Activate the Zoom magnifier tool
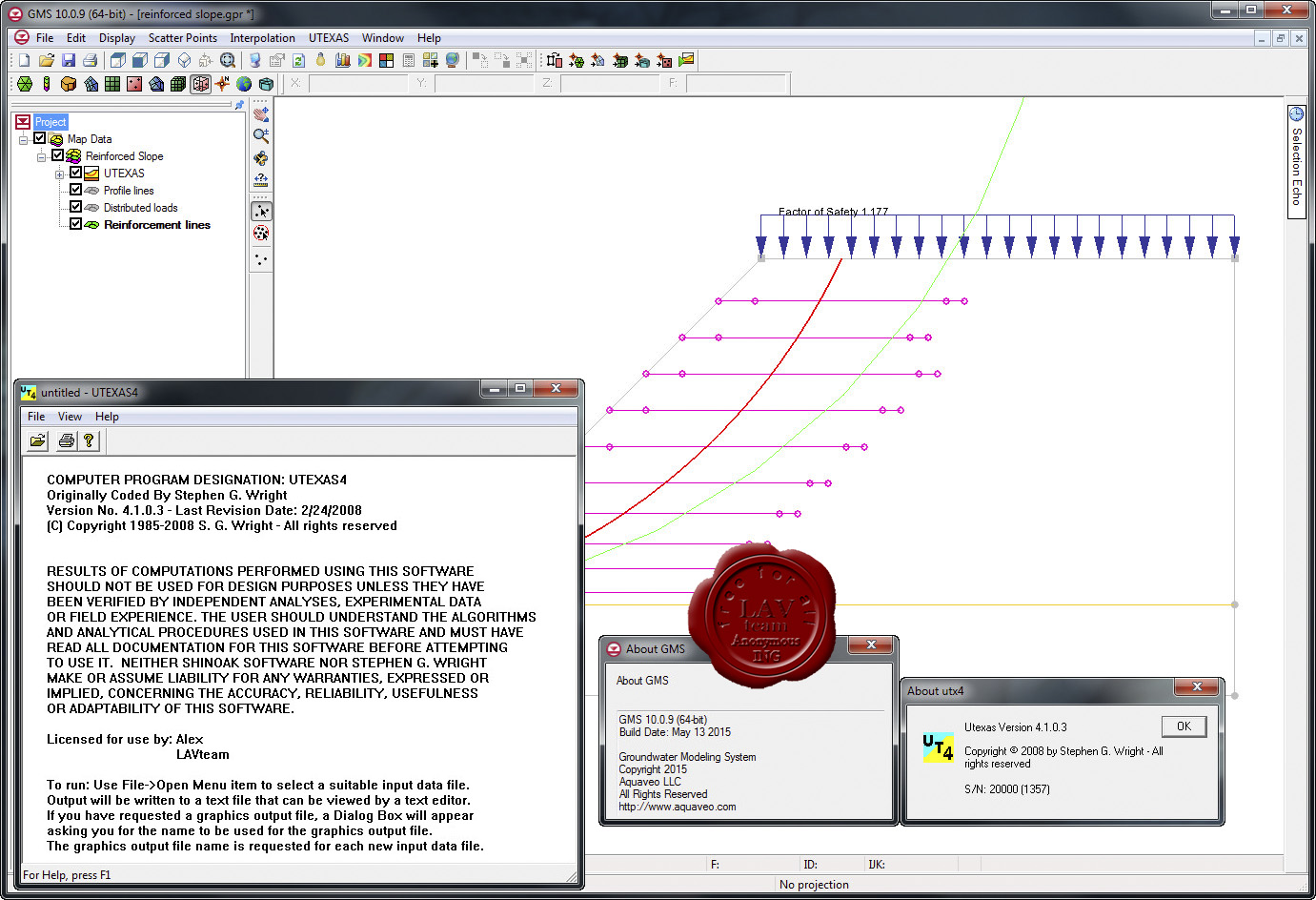The height and width of the screenshot is (900, 1316). tap(261, 135)
